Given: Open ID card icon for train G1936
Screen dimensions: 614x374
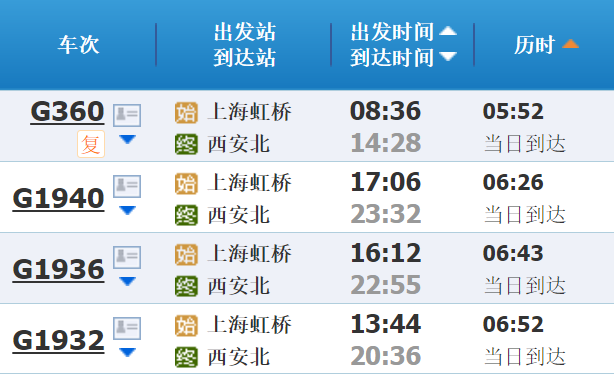Looking at the screenshot, I should pos(127,257).
